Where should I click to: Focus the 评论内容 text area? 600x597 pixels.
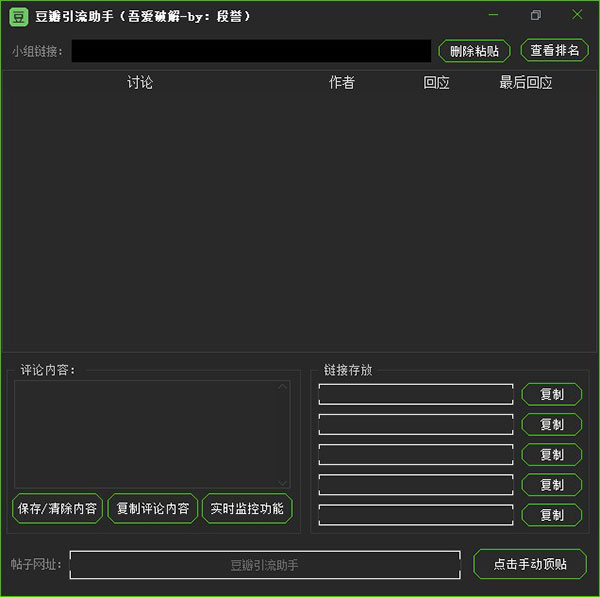152,434
